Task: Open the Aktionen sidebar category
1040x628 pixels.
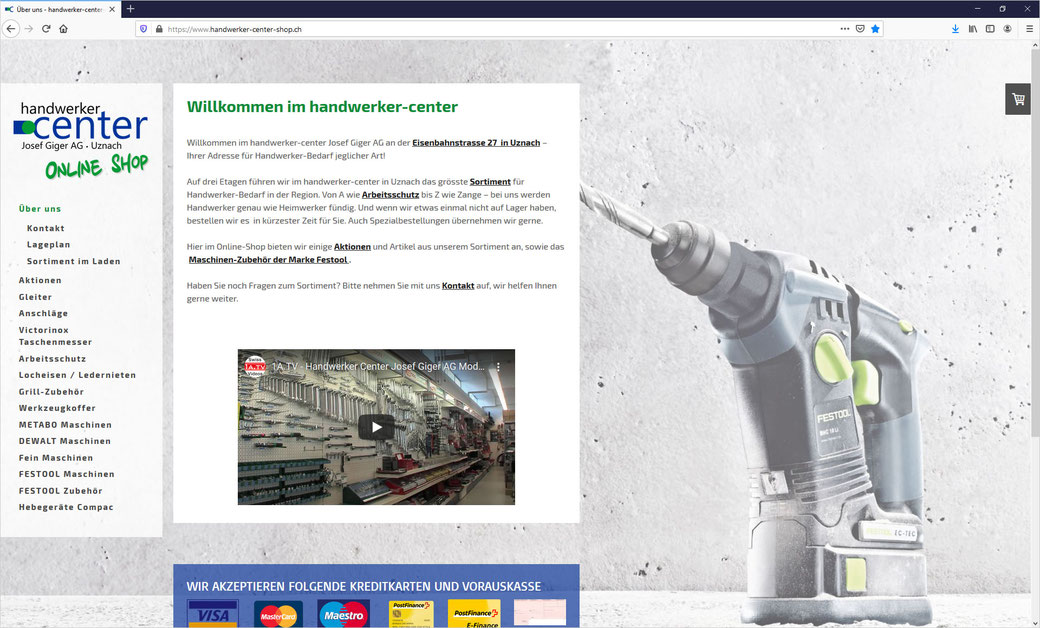Action: (x=40, y=281)
